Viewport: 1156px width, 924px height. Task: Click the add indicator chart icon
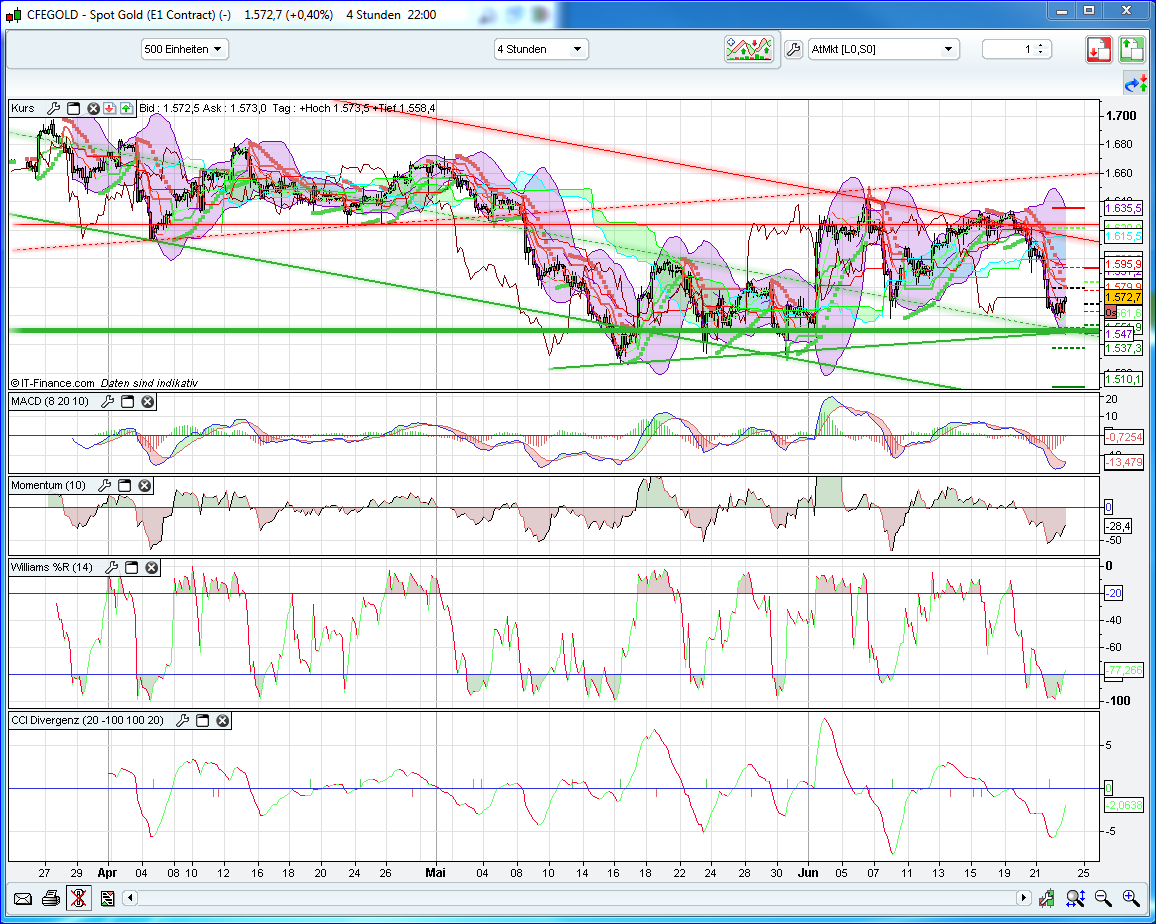(x=749, y=49)
